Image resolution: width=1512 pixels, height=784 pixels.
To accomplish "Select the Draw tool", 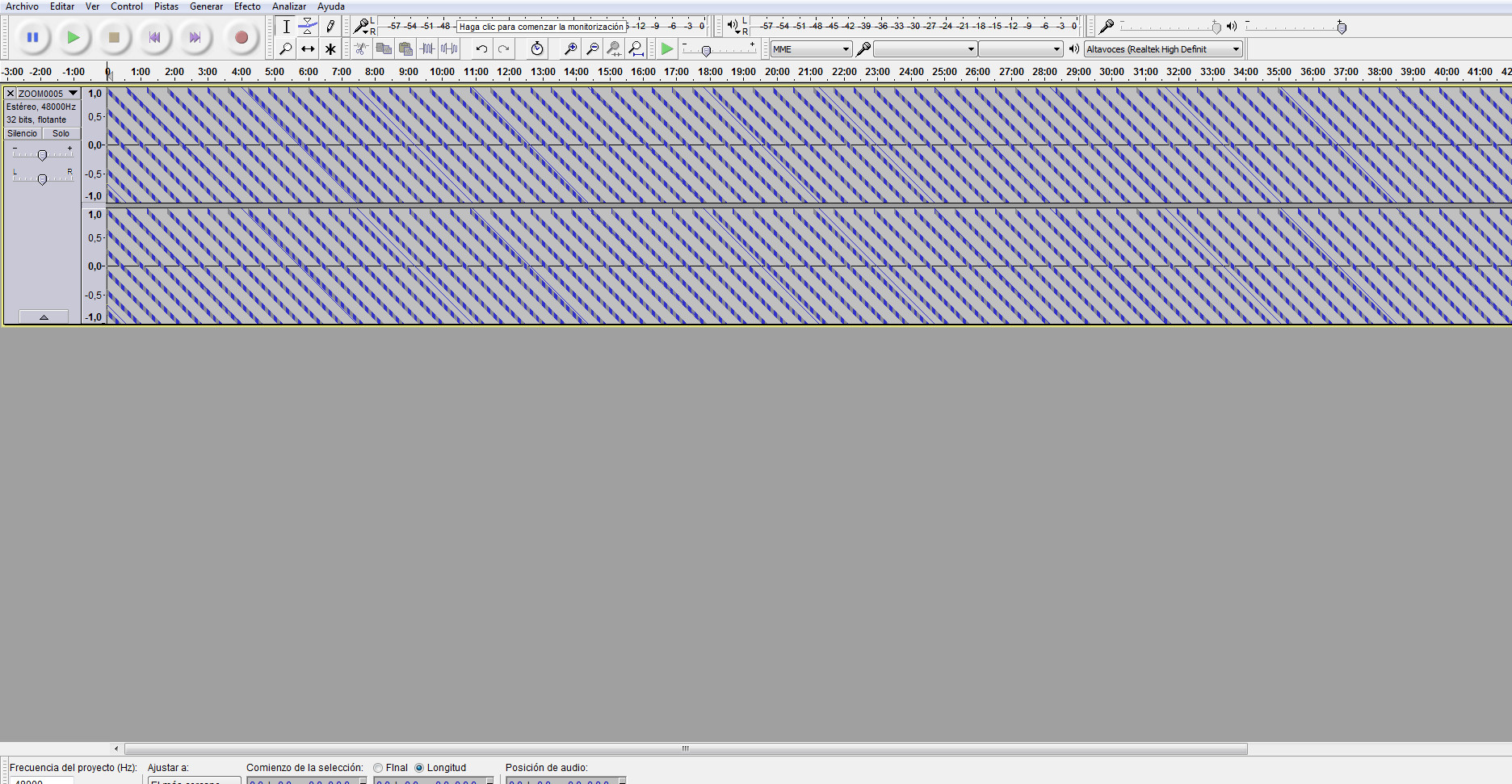I will (x=330, y=26).
